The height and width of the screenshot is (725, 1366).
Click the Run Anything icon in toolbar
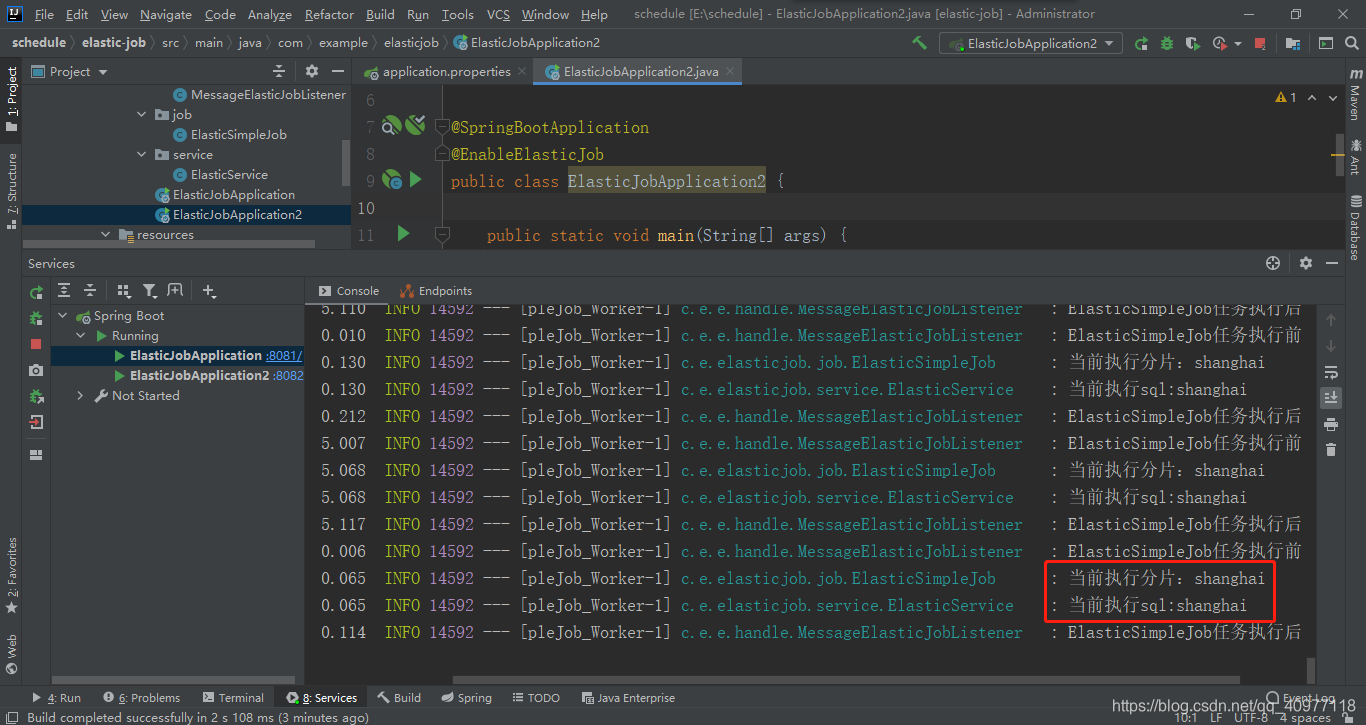click(1326, 43)
